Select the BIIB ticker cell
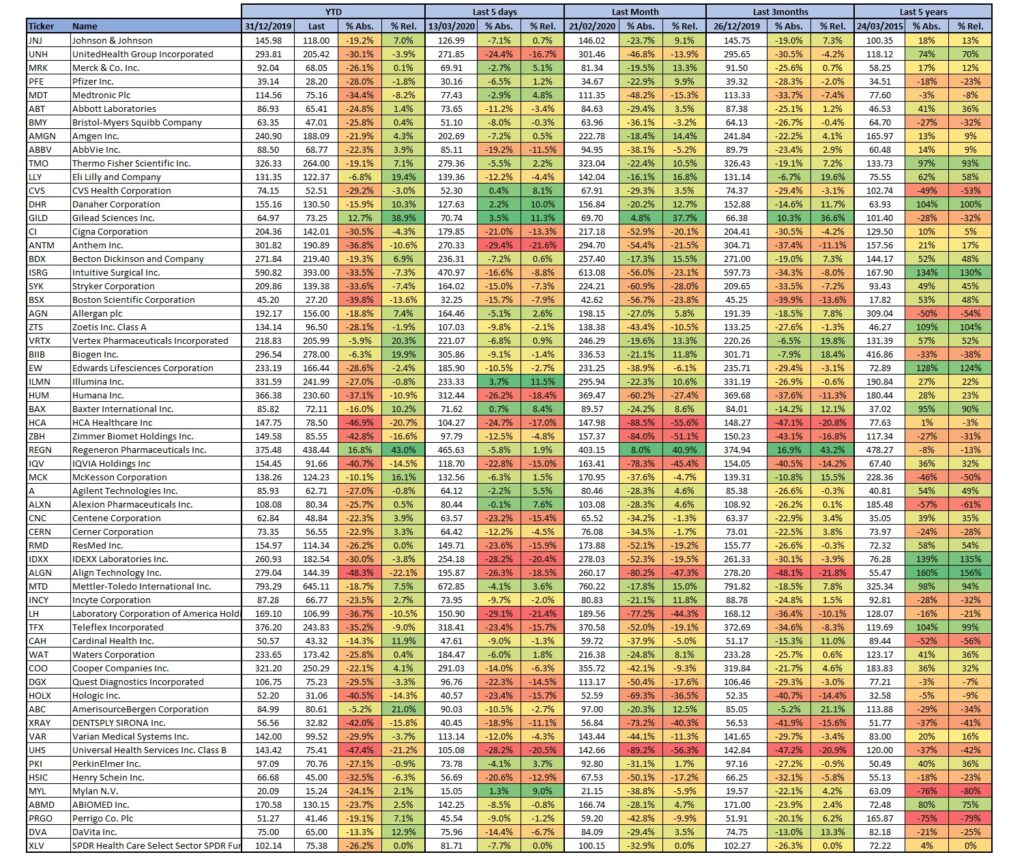The image size is (1024, 859). pos(48,355)
